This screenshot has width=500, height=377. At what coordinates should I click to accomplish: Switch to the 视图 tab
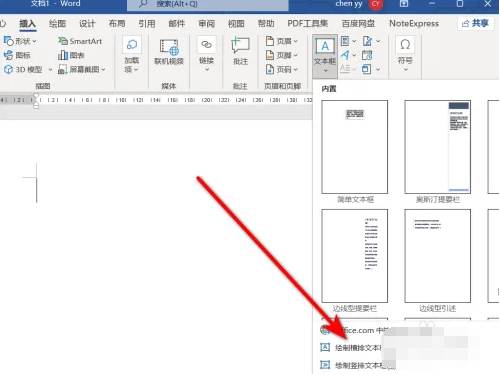click(236, 24)
